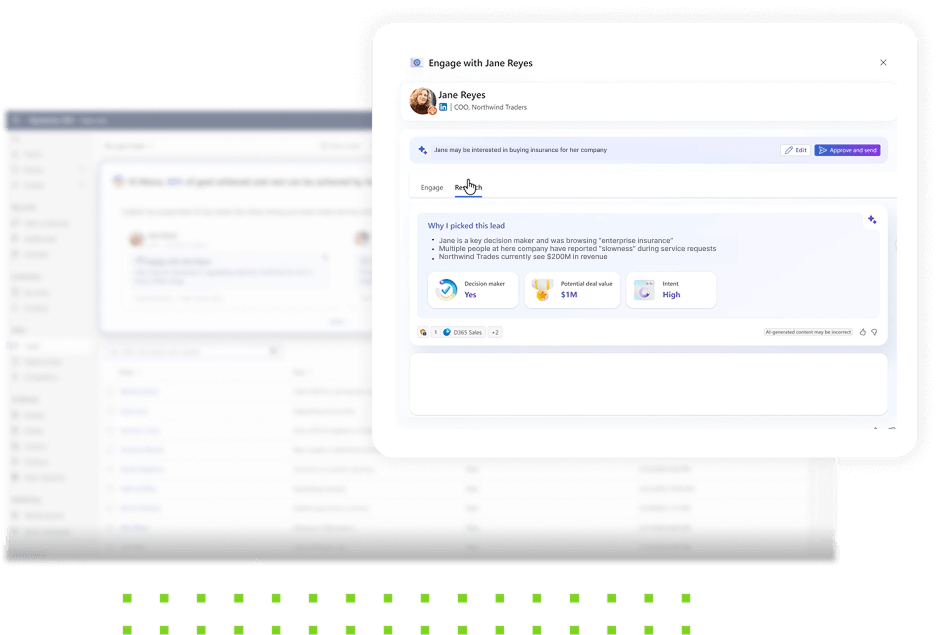Switch to the Engage tab
Viewport: 941px width, 635px height.
(431, 188)
